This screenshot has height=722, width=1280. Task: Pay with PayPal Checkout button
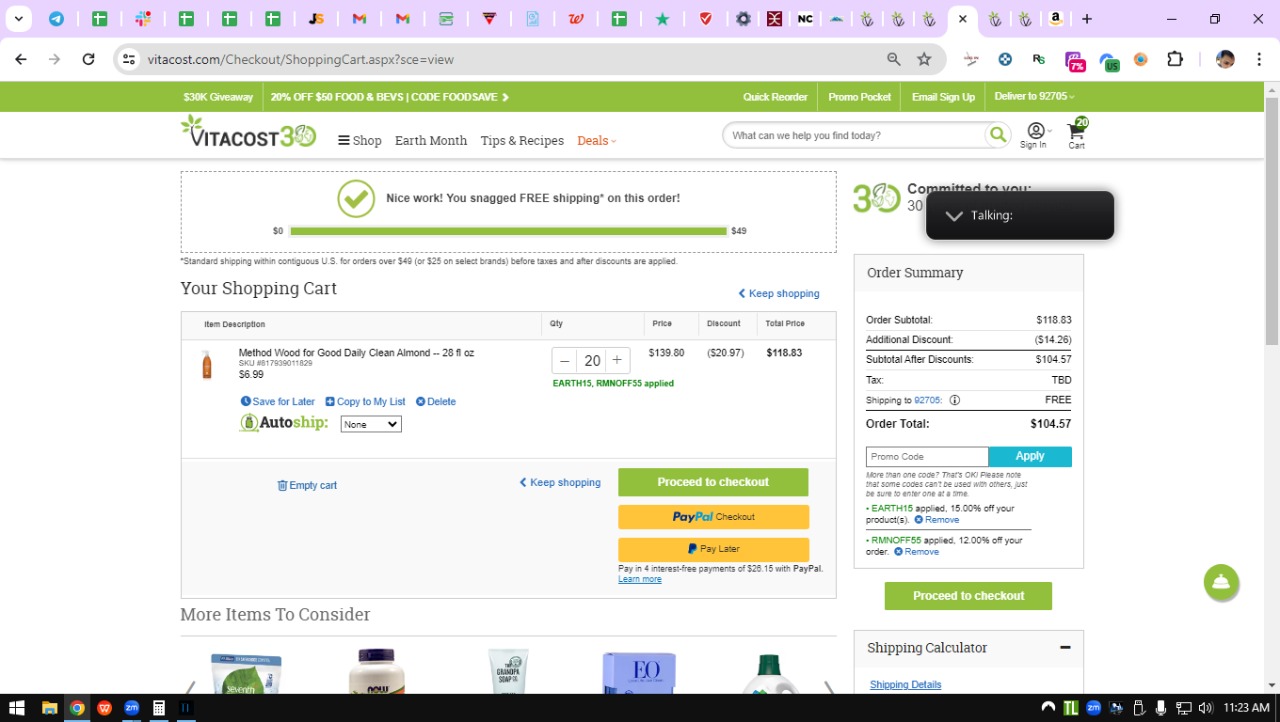(x=713, y=517)
